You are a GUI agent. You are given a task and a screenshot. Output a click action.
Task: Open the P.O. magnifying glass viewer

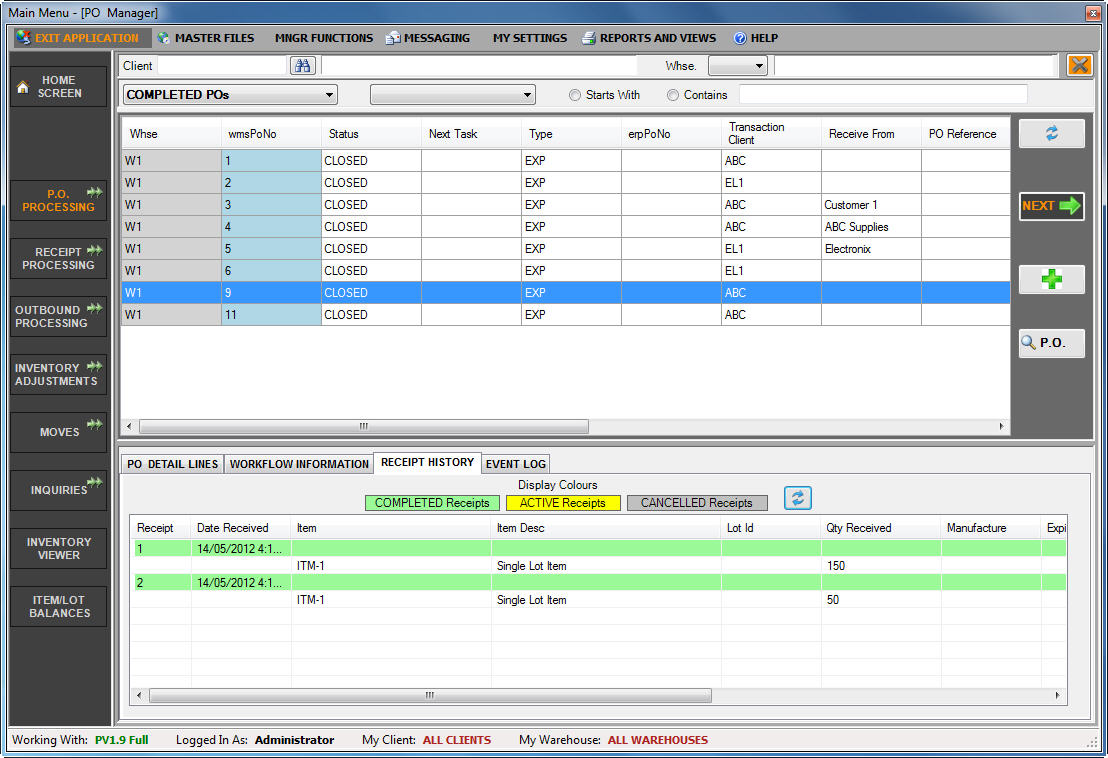click(1051, 343)
